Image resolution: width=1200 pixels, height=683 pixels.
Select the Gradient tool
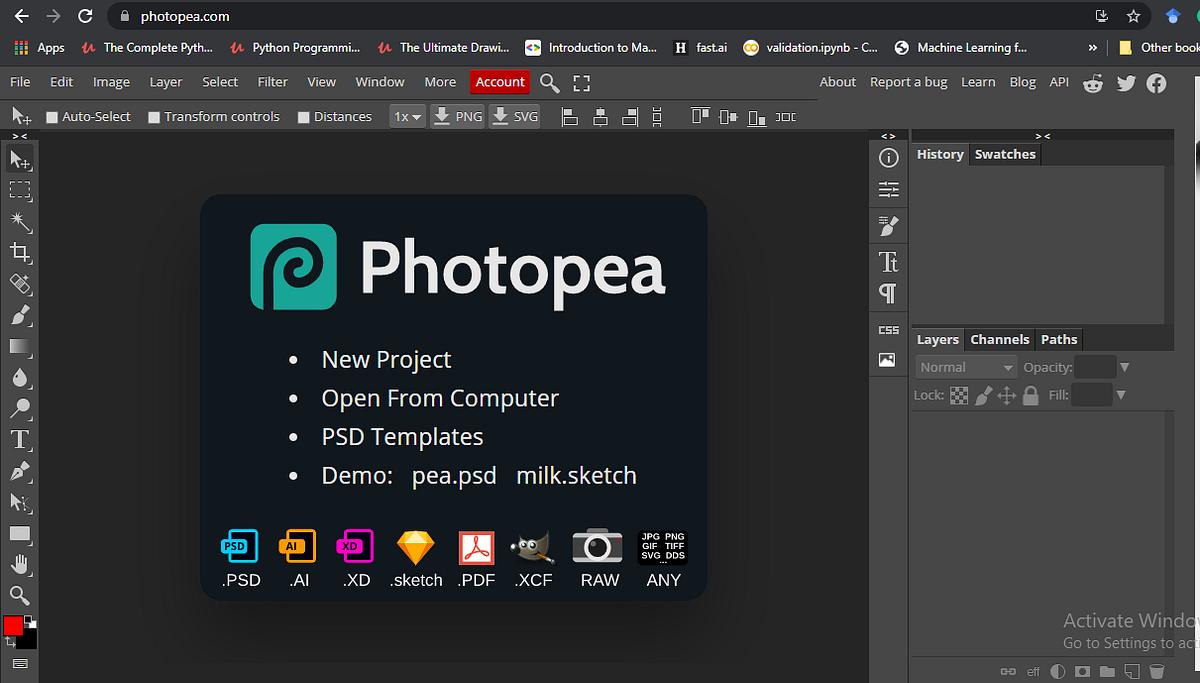pos(20,347)
